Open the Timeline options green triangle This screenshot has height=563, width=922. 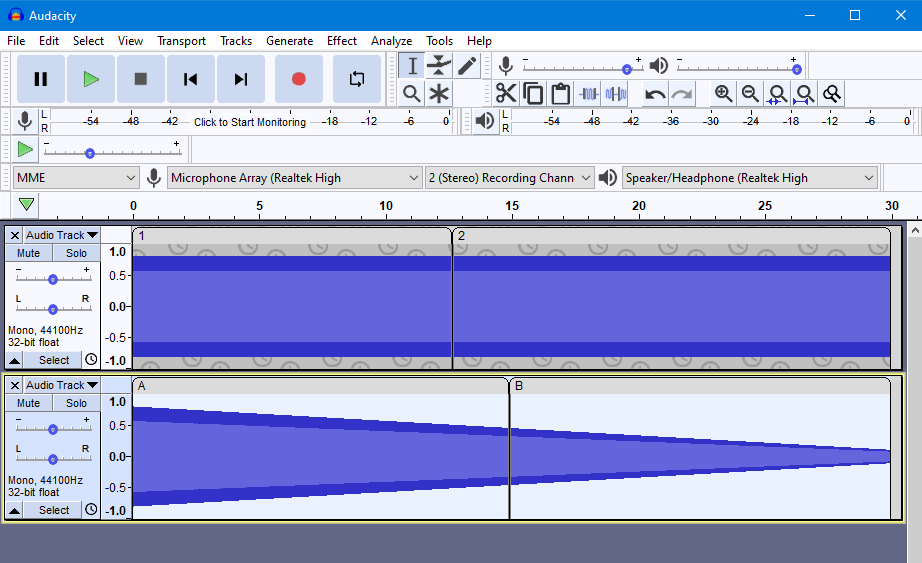pyautogui.click(x=26, y=205)
